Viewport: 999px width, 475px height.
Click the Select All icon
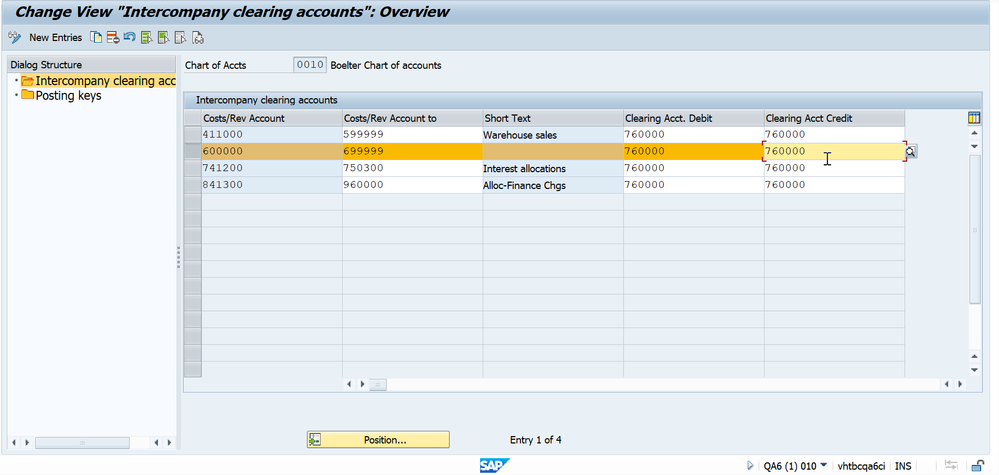[x=147, y=38]
